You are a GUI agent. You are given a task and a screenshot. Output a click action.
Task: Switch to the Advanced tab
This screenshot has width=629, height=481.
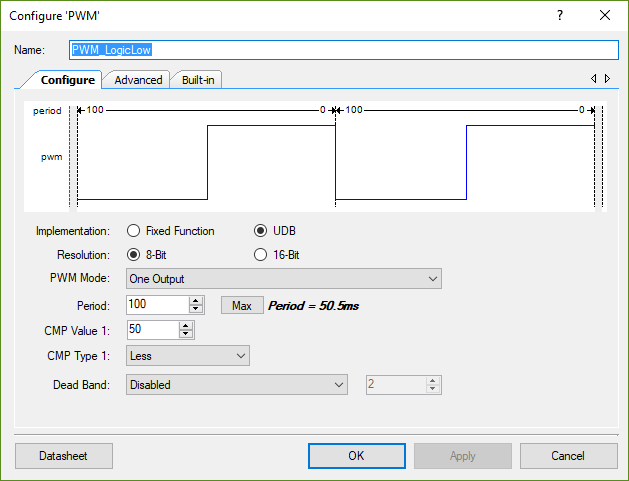(138, 80)
